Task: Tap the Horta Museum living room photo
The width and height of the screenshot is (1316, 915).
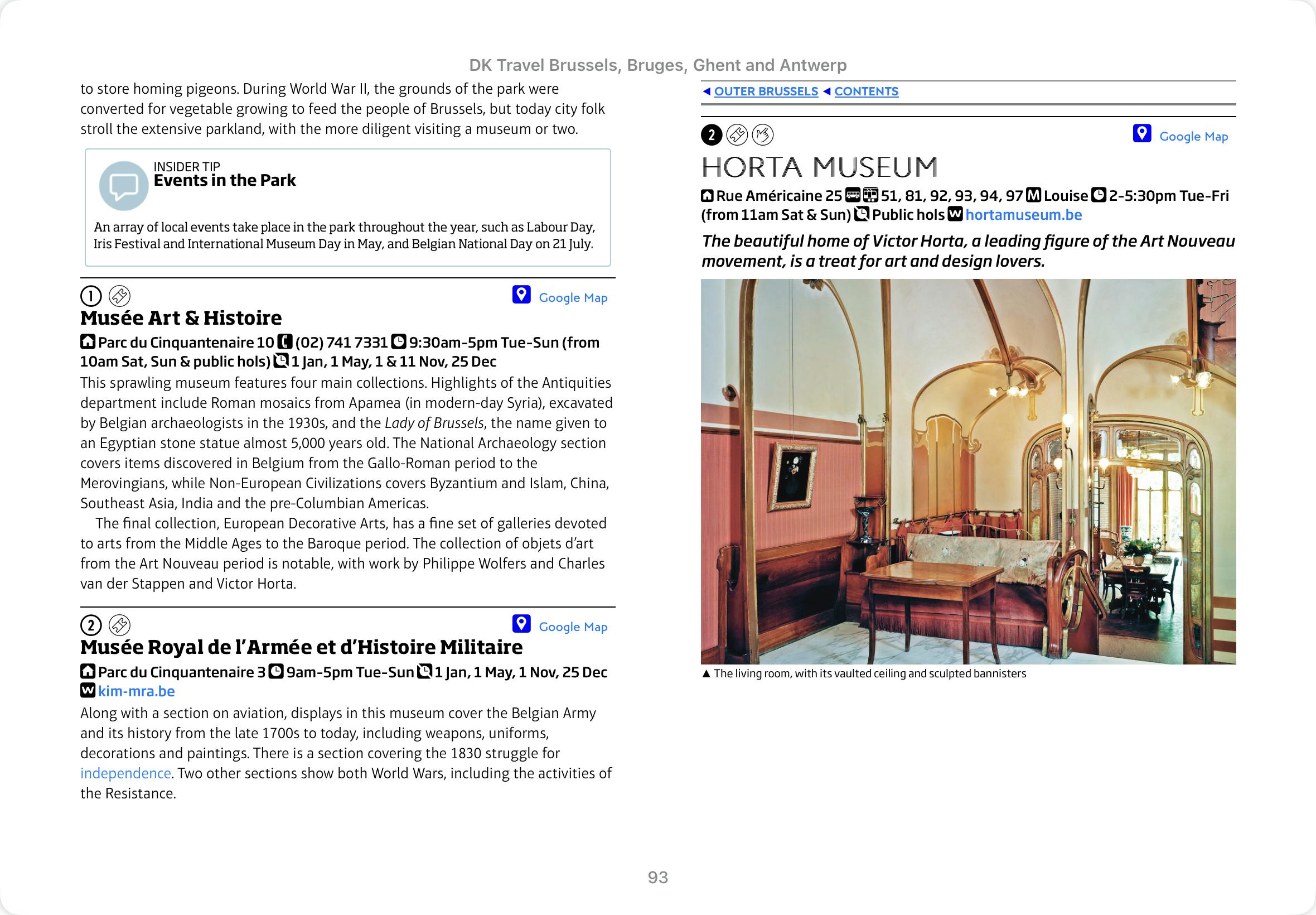Action: pyautogui.click(x=967, y=471)
